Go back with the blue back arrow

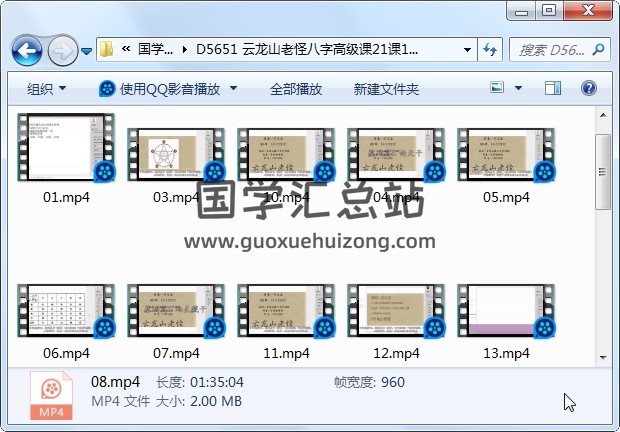point(27,51)
